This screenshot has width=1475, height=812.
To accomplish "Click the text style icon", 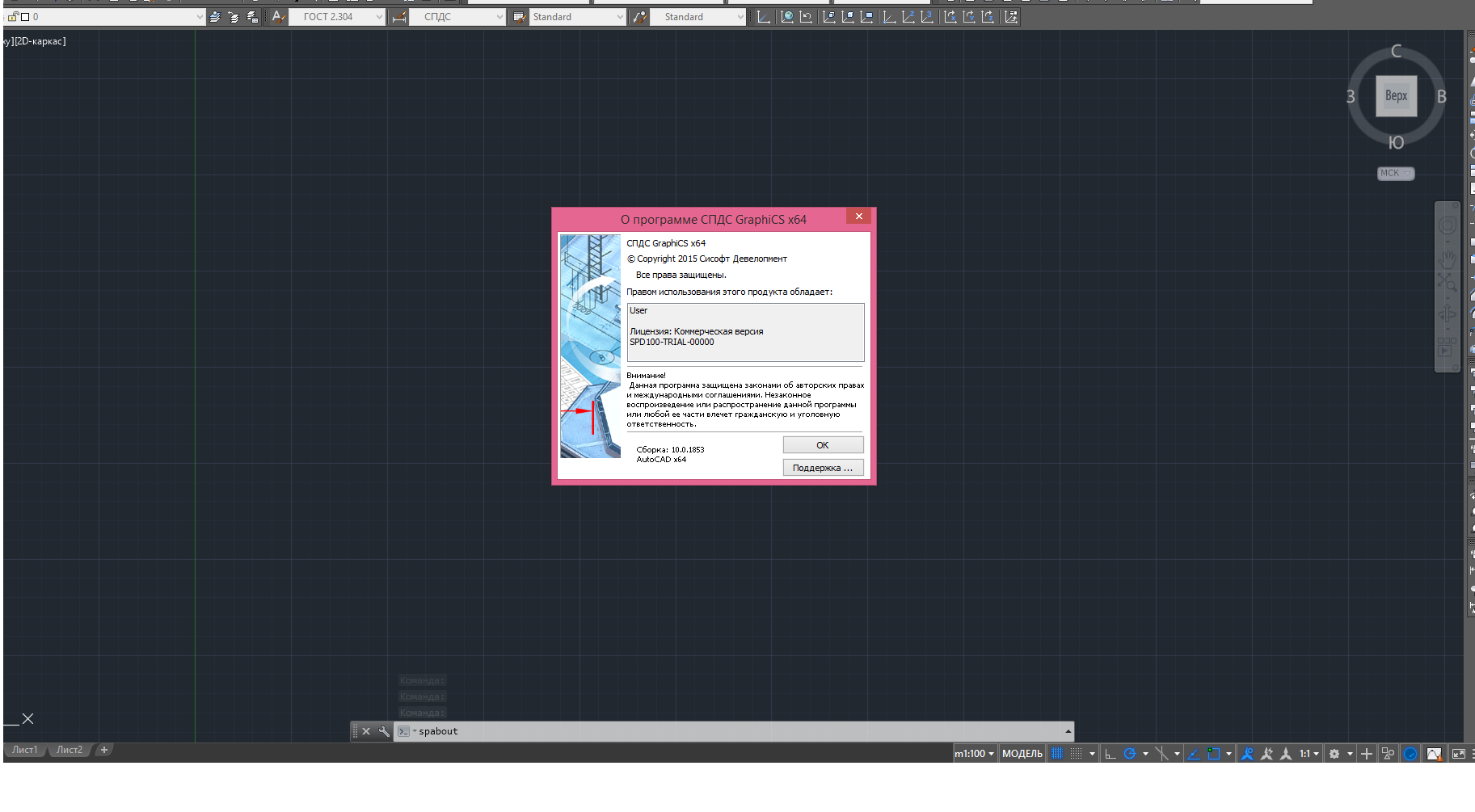I will click(x=278, y=17).
